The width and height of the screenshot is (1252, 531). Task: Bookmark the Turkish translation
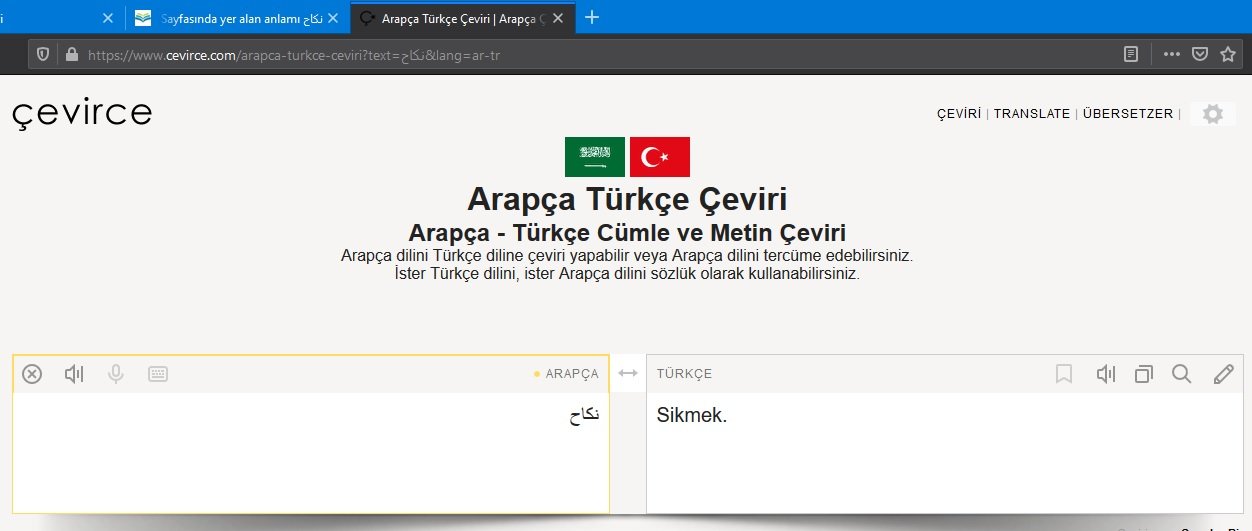tap(1064, 374)
